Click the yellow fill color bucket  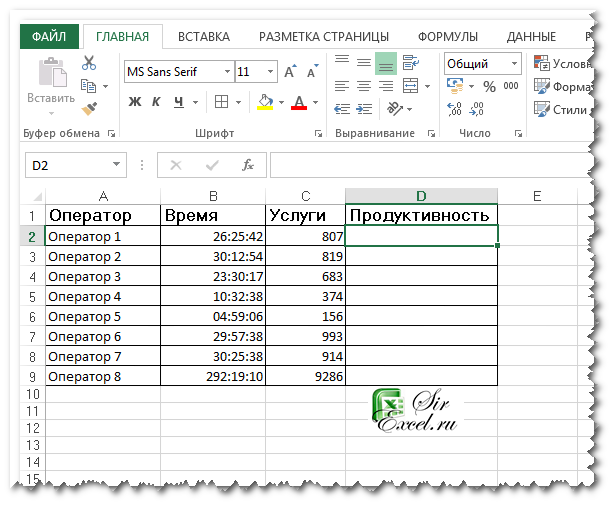tap(265, 102)
